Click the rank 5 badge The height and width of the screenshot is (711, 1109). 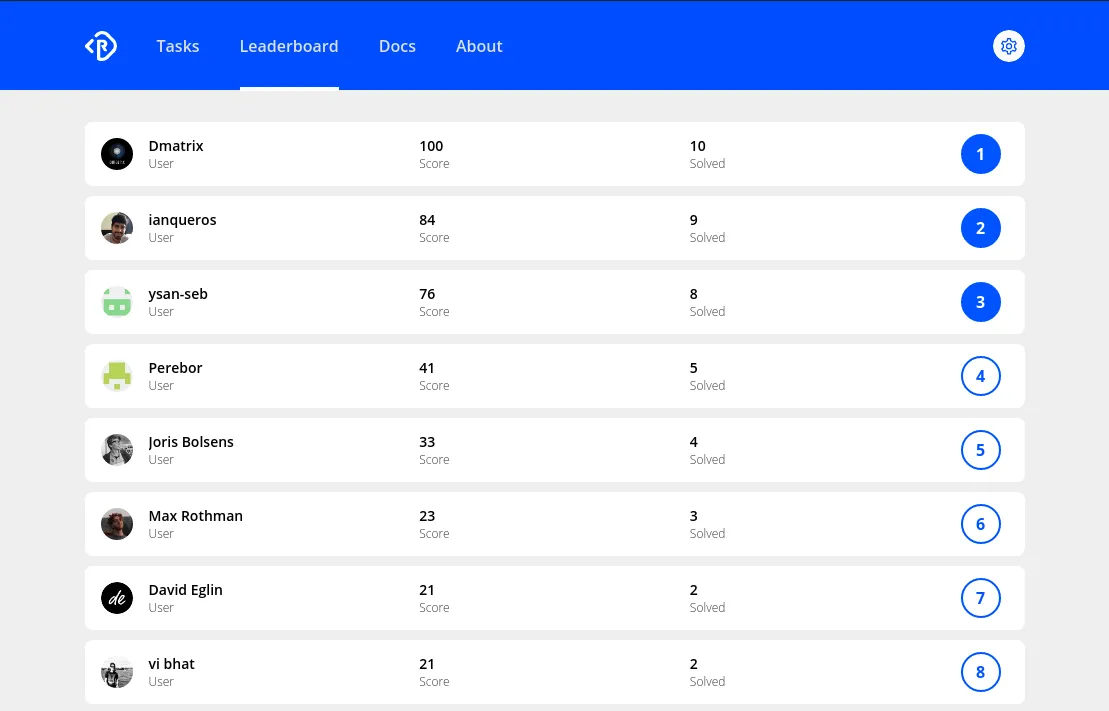pyautogui.click(x=980, y=450)
